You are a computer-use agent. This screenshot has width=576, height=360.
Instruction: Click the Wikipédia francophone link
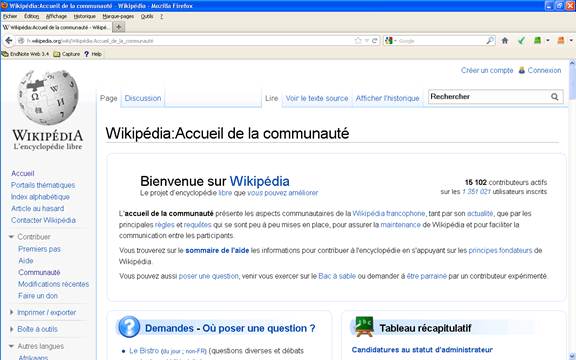pos(389,213)
